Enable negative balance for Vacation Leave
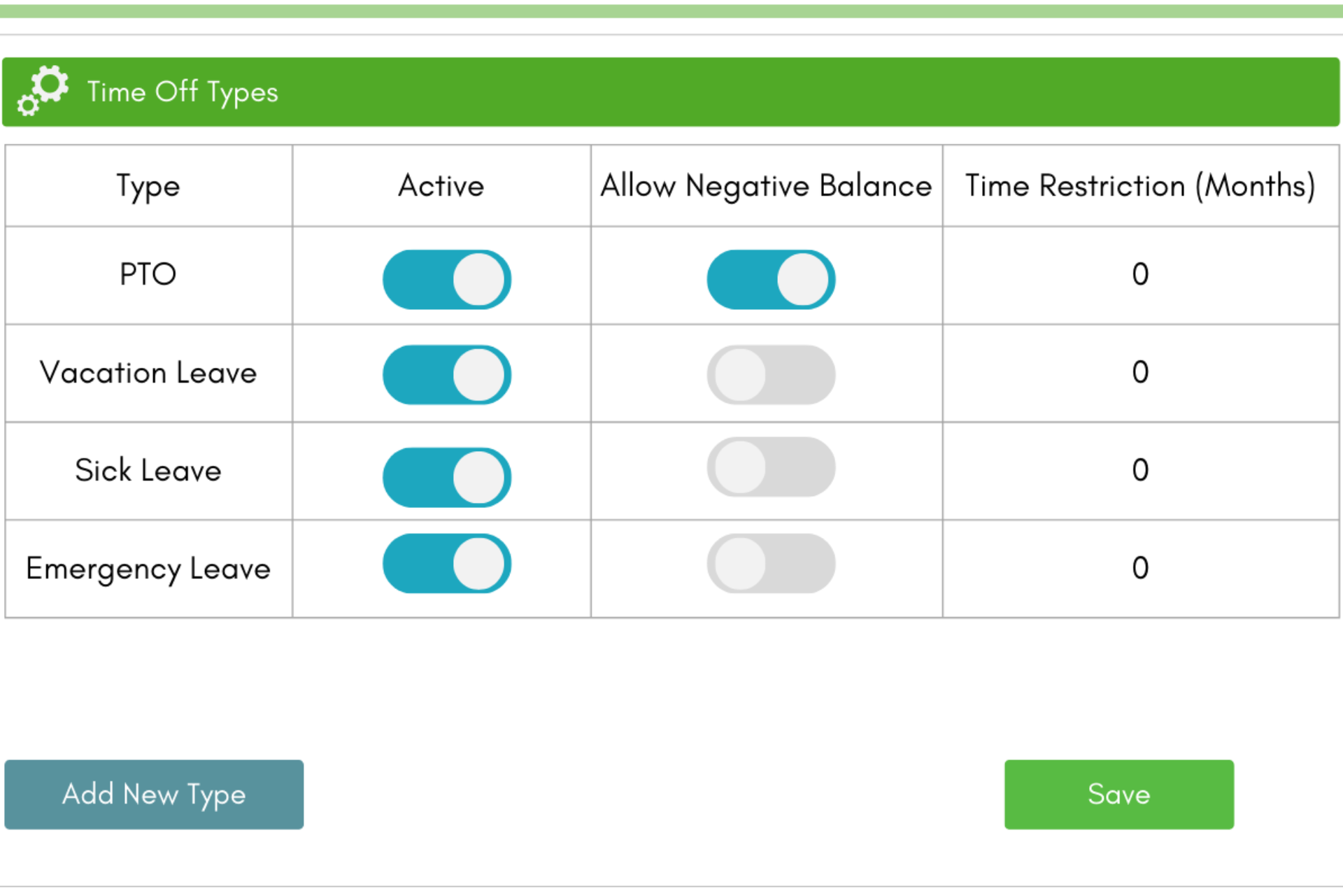 click(771, 375)
